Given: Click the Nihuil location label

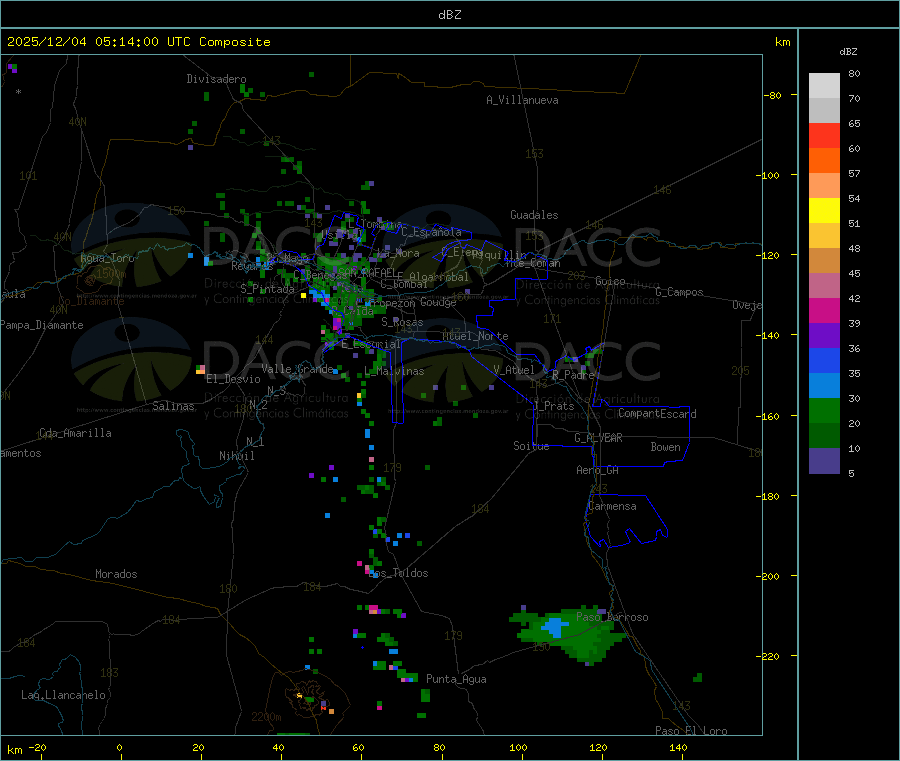Looking at the screenshot, I should click(x=237, y=456).
